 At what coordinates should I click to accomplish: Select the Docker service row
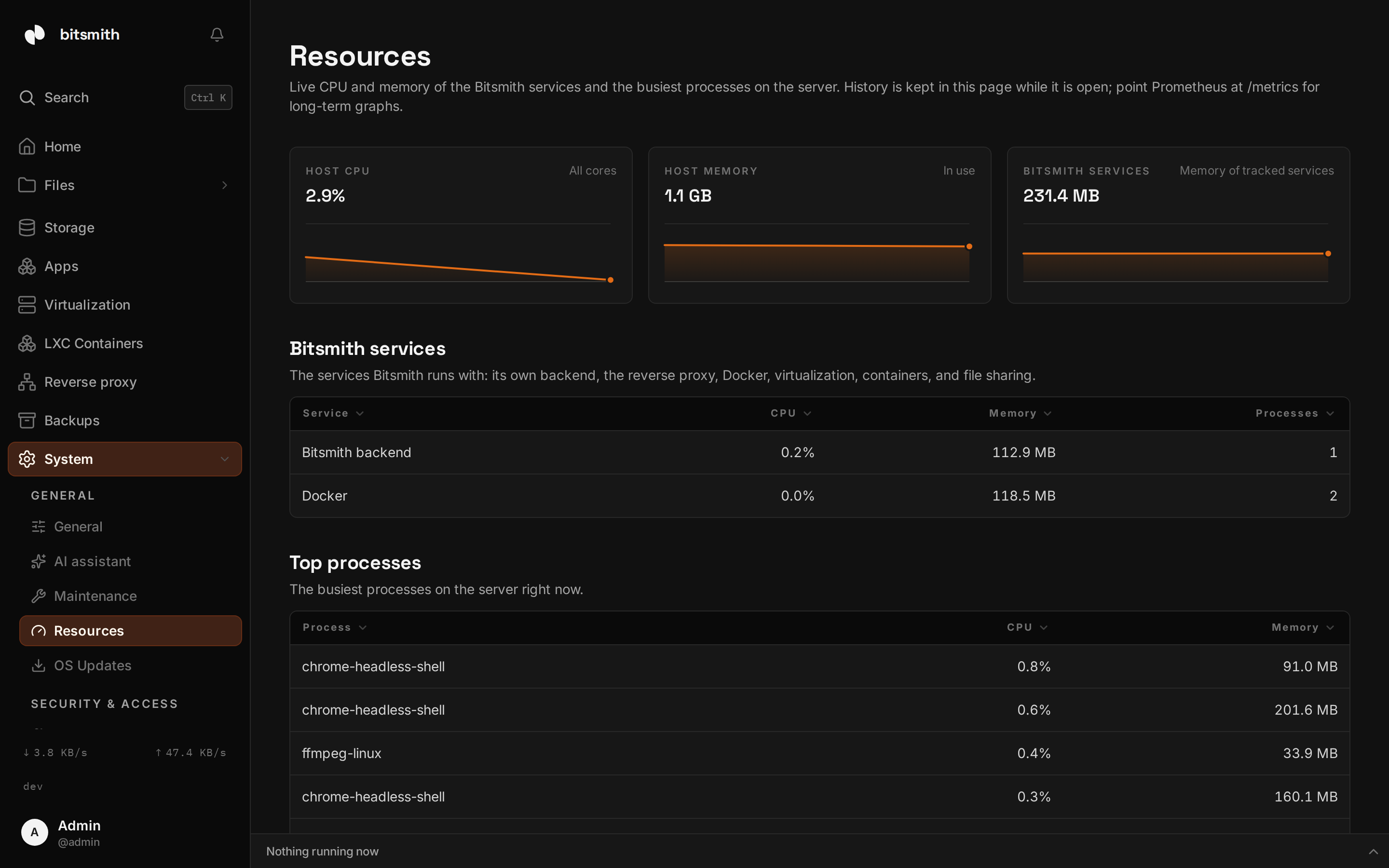(x=819, y=496)
